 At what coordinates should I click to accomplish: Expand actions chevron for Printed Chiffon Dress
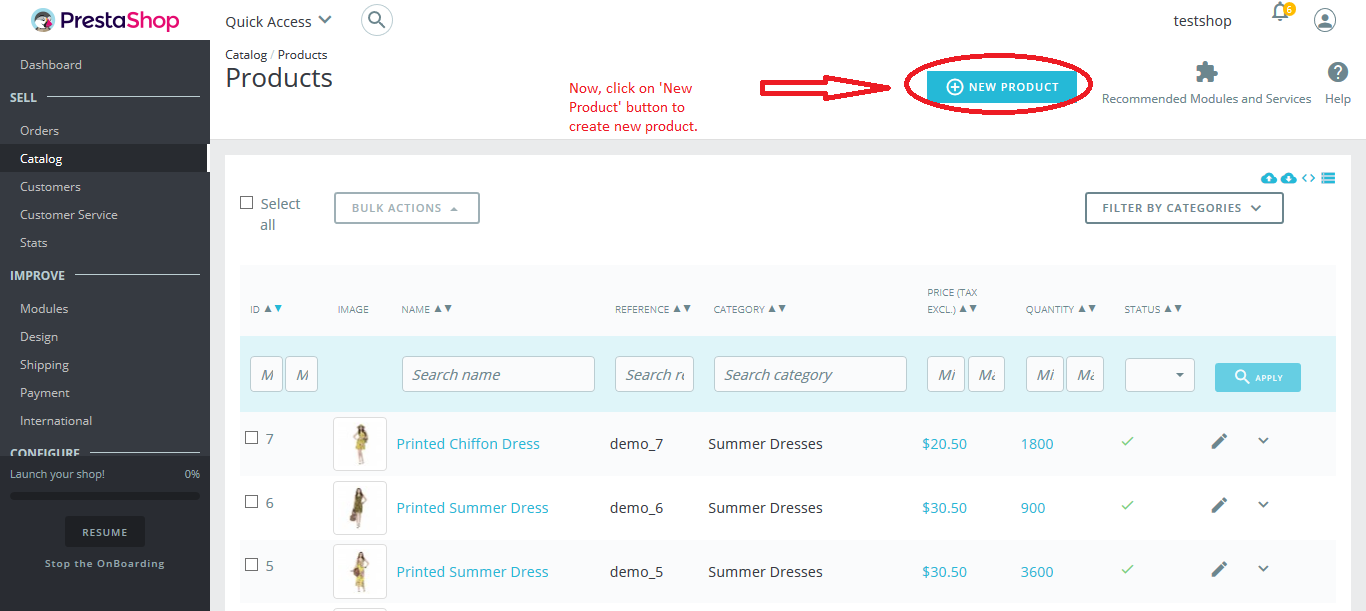click(1263, 440)
